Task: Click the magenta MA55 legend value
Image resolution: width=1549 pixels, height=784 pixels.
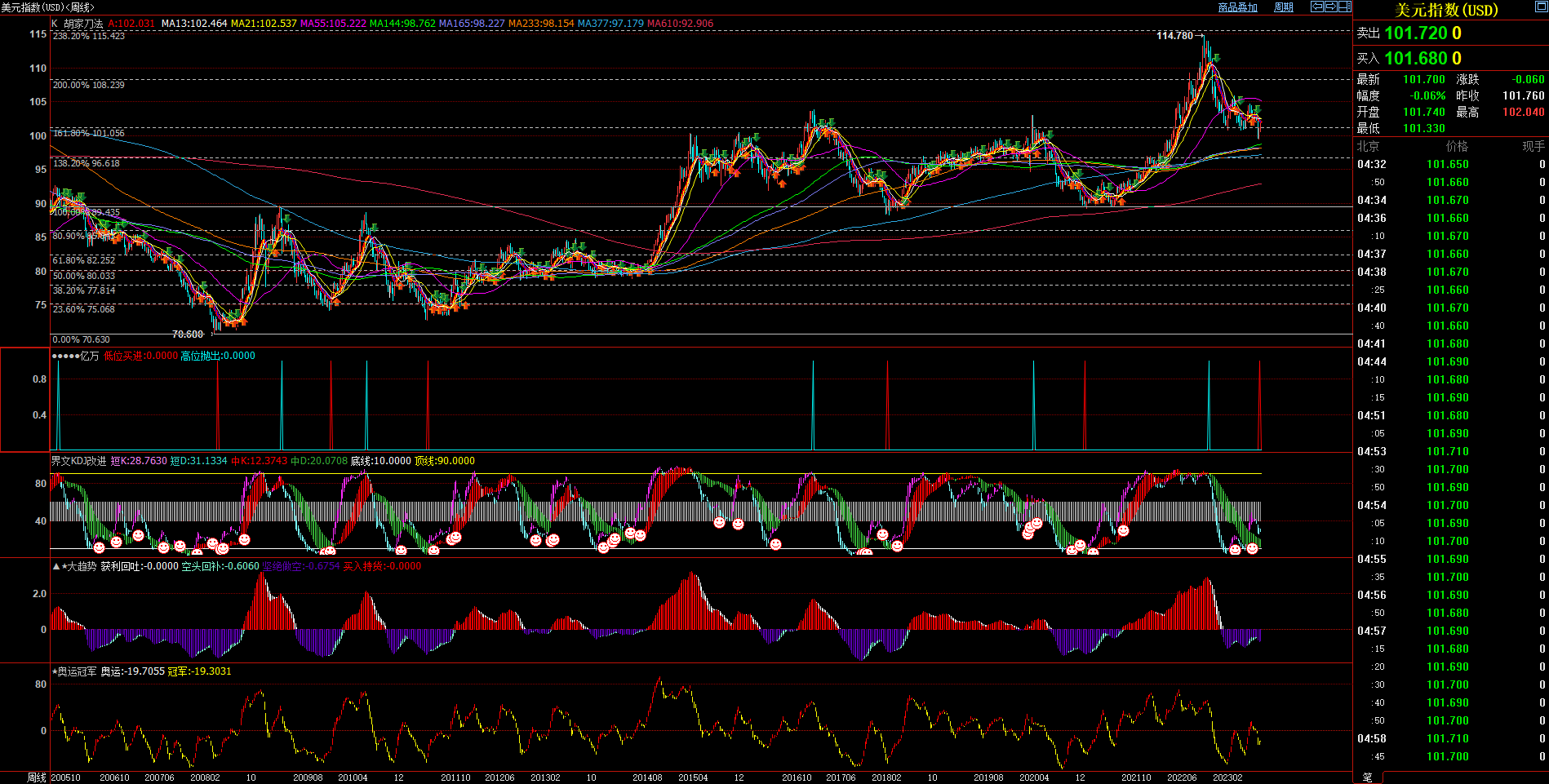Action: [x=333, y=24]
